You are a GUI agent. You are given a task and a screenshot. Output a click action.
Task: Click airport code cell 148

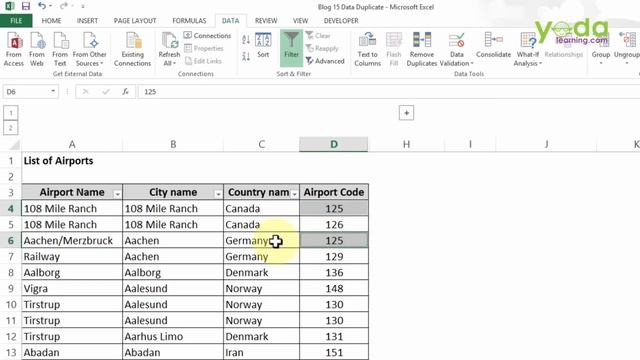334,289
